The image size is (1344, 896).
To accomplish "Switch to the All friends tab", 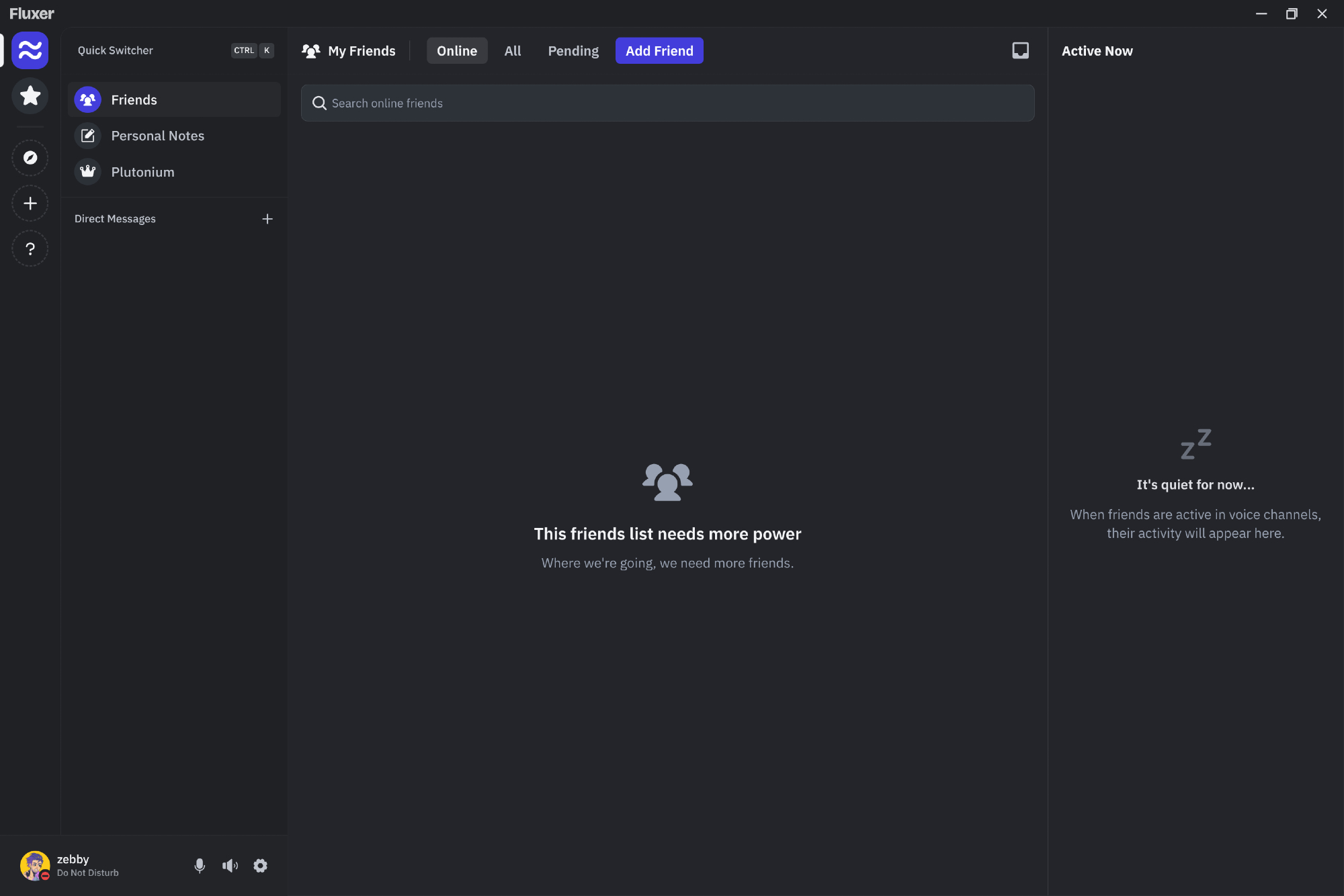I will pos(512,51).
